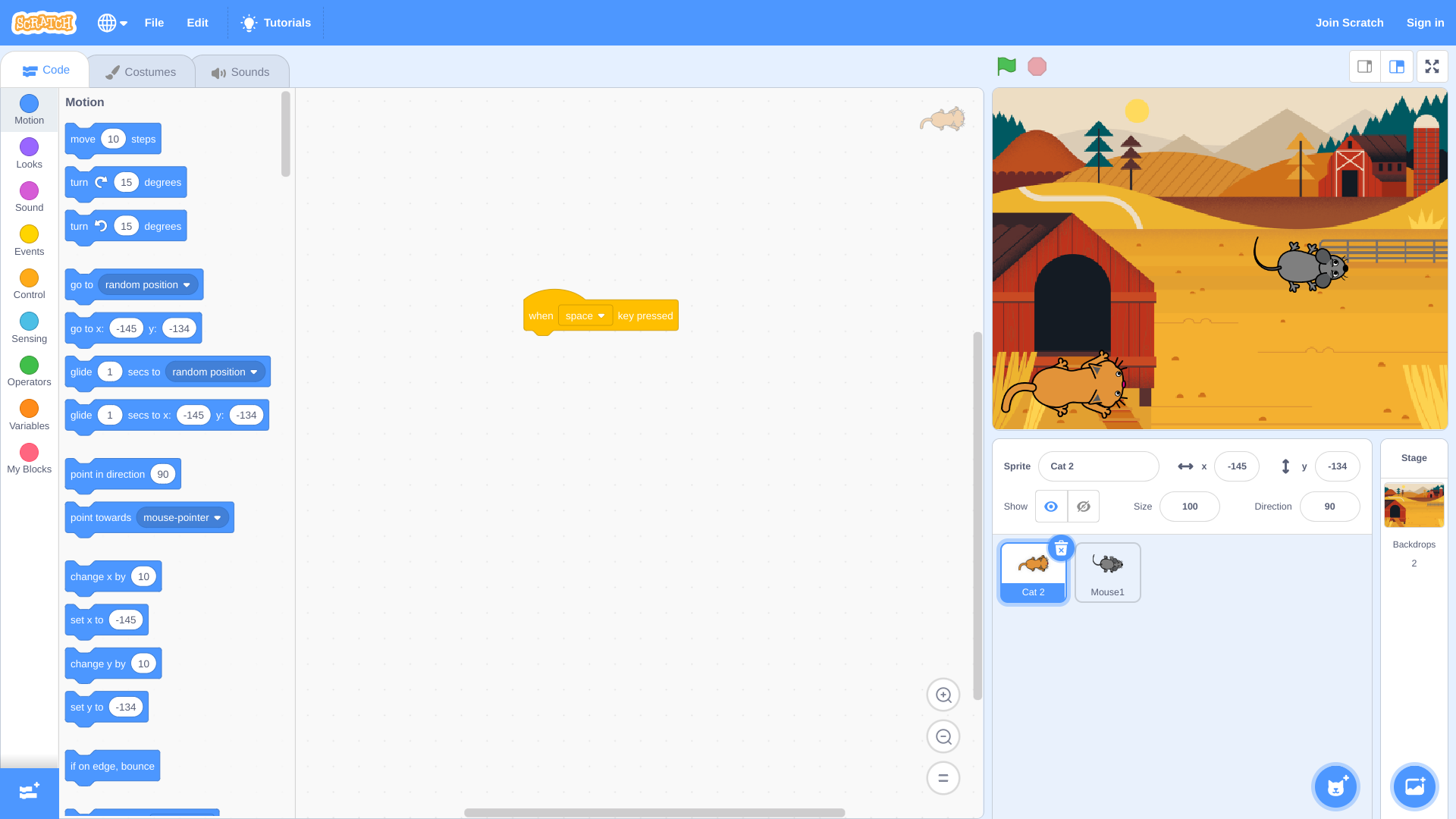The height and width of the screenshot is (819, 1456).
Task: Select the My Blocks category
Action: (30, 459)
